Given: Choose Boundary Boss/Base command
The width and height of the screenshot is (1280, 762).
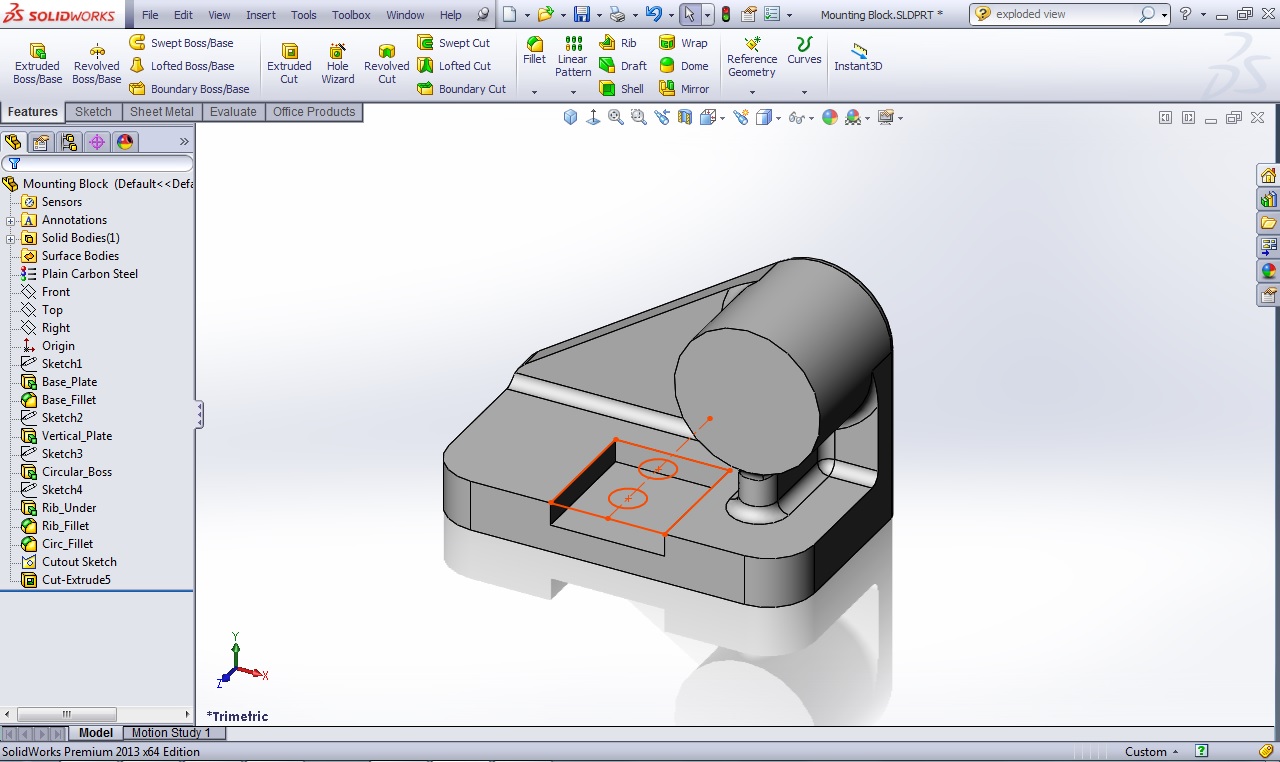Looking at the screenshot, I should [x=189, y=89].
